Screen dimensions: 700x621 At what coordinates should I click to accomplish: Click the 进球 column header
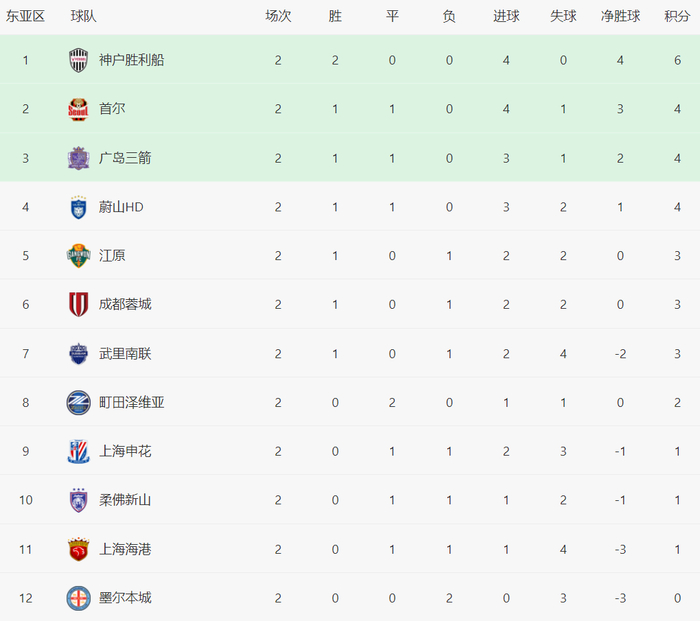(507, 17)
